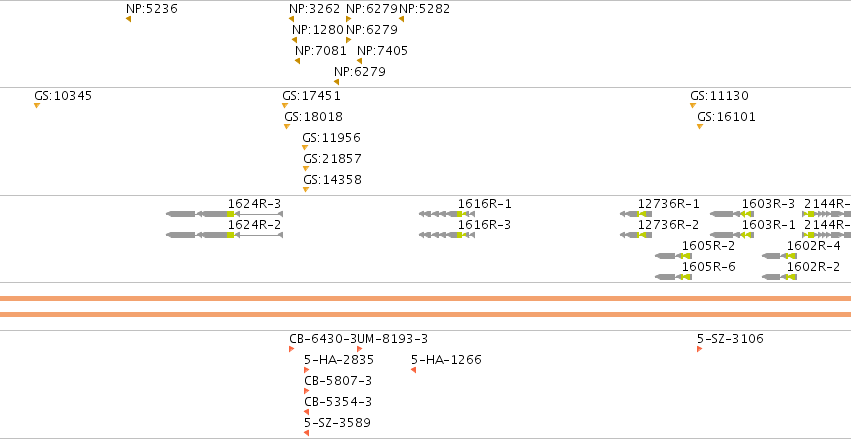Select the GS:17451 marker
The height and width of the screenshot is (439, 851).
(285, 105)
